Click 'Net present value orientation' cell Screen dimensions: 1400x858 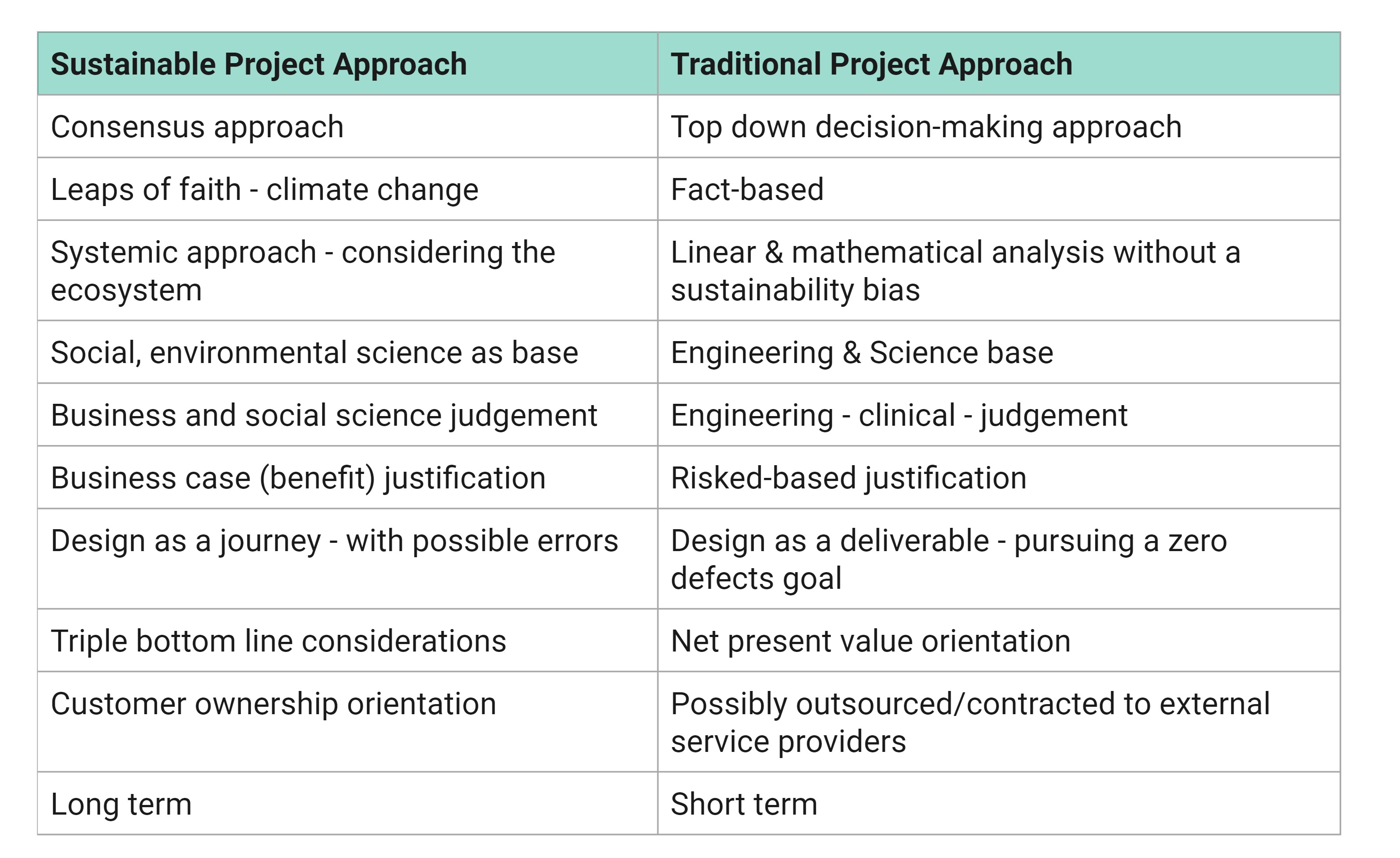[x=870, y=641]
